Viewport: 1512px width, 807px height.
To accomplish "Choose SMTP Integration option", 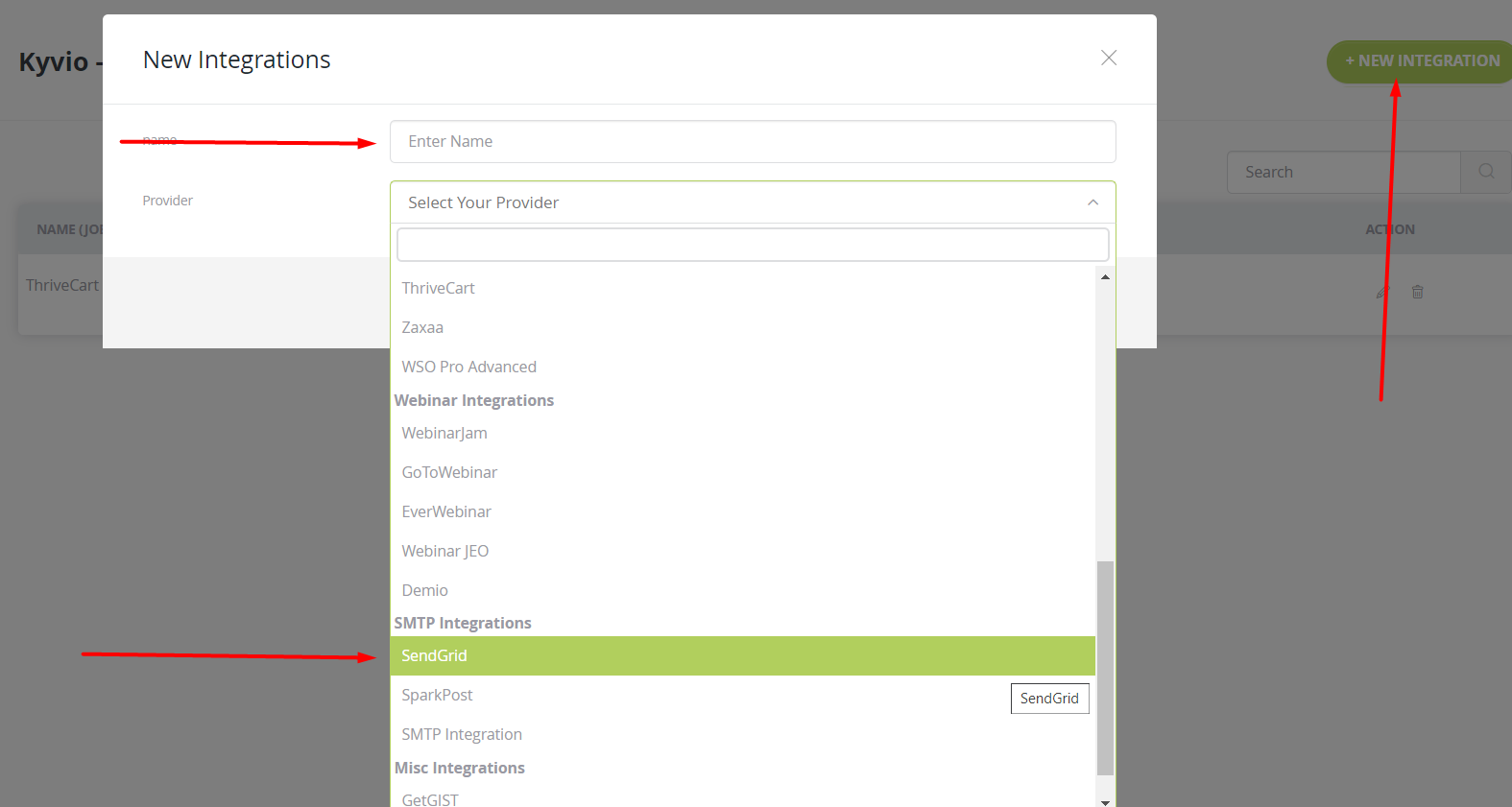I will pos(743,734).
